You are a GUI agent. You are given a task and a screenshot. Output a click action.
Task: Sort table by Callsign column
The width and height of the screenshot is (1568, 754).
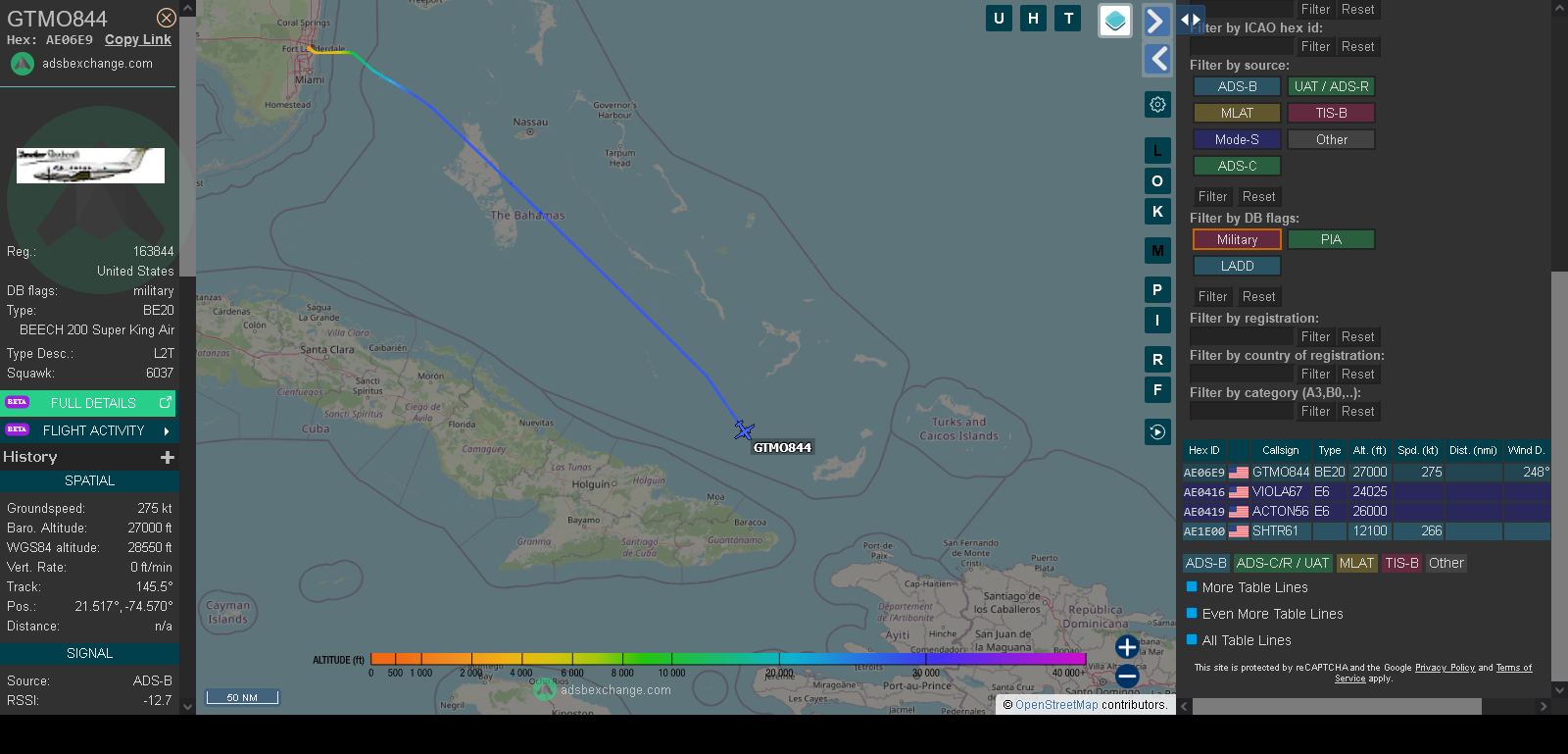coord(1280,450)
